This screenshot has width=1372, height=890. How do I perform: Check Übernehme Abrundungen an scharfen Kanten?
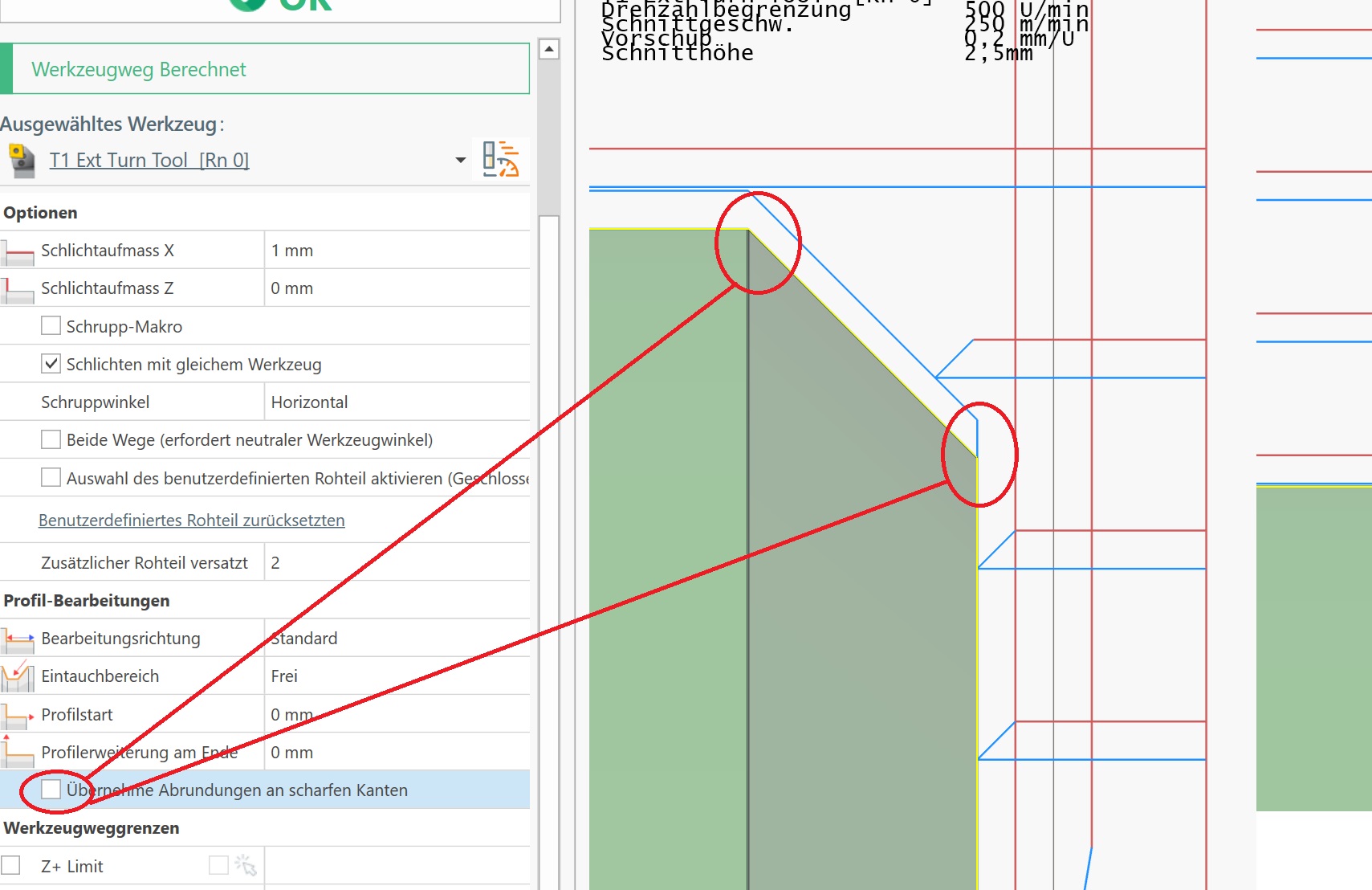tap(51, 790)
